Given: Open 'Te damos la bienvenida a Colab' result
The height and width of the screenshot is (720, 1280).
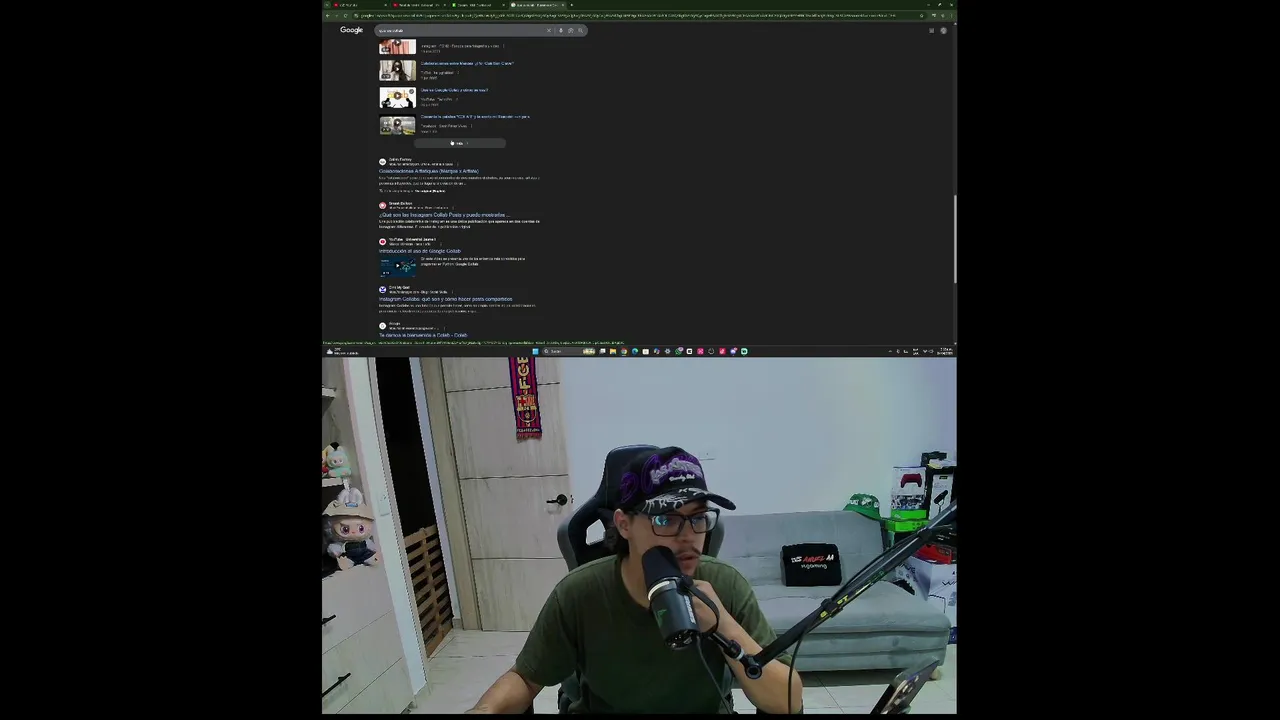Looking at the screenshot, I should click(x=423, y=335).
